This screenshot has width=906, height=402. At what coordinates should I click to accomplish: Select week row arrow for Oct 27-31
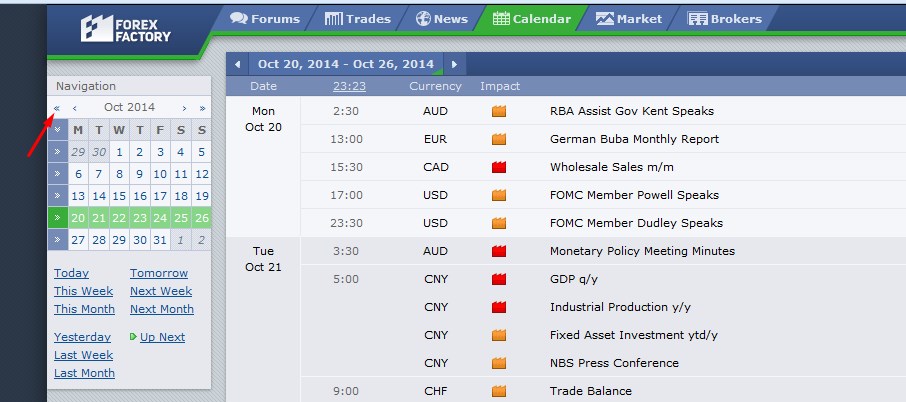(58, 240)
